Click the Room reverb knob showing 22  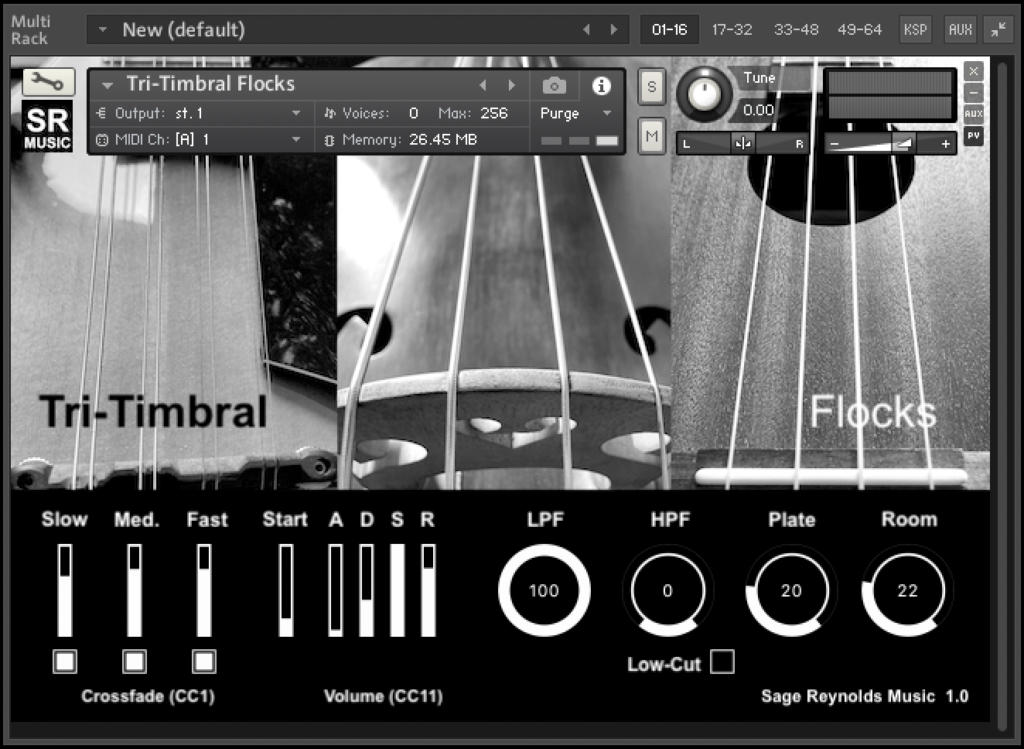tap(907, 590)
